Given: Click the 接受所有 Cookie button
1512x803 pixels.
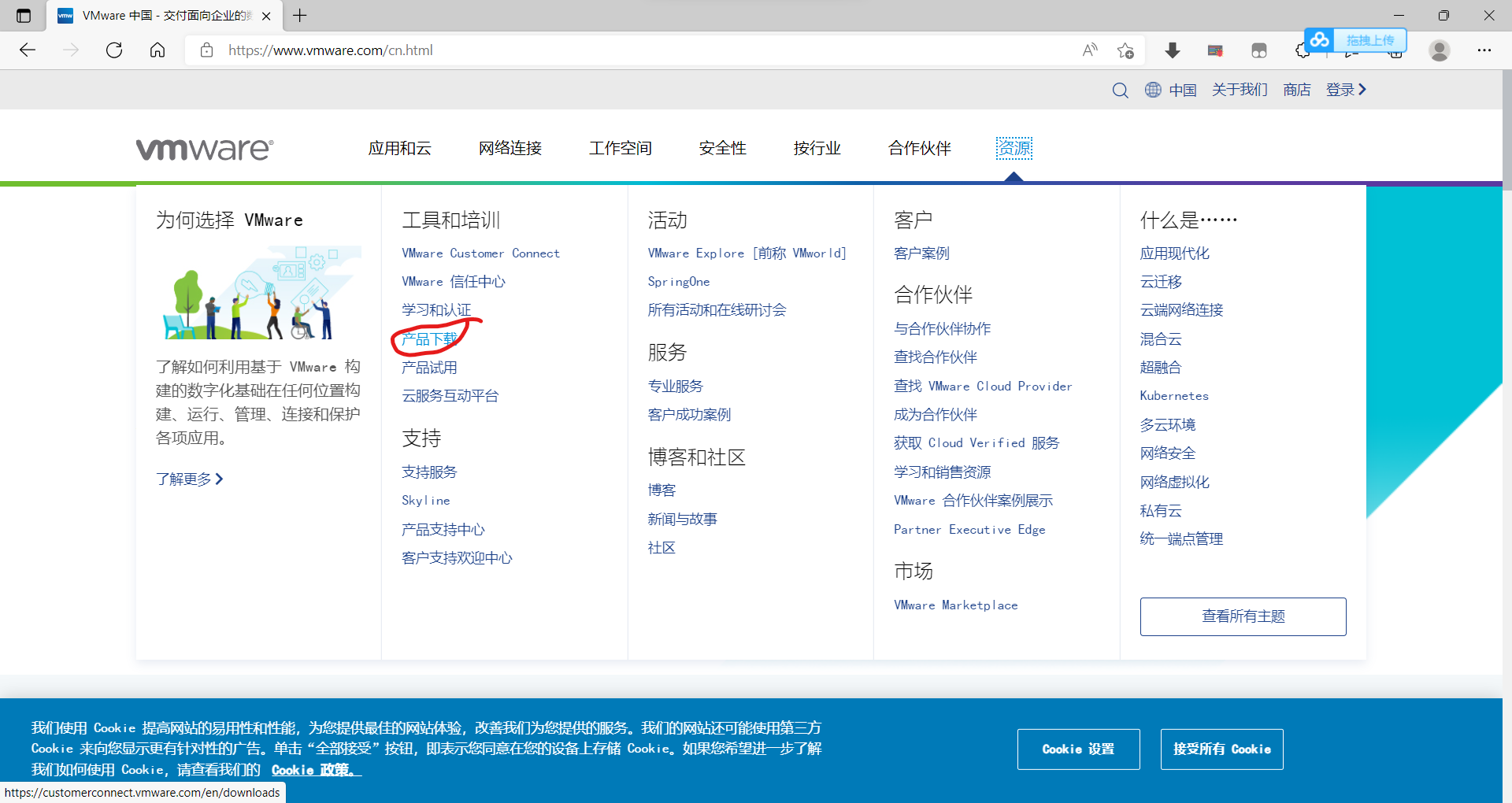Looking at the screenshot, I should (x=1221, y=749).
